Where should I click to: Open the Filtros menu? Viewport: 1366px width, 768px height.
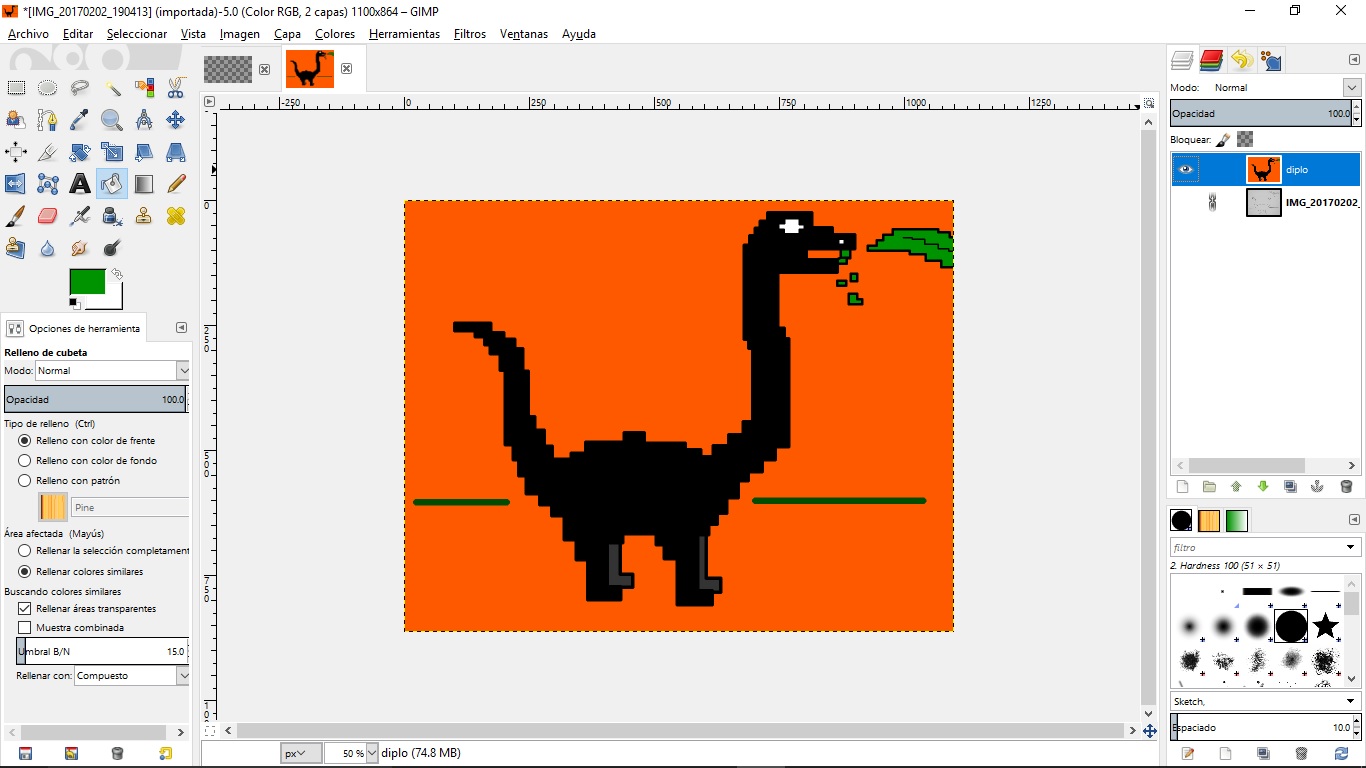point(470,34)
